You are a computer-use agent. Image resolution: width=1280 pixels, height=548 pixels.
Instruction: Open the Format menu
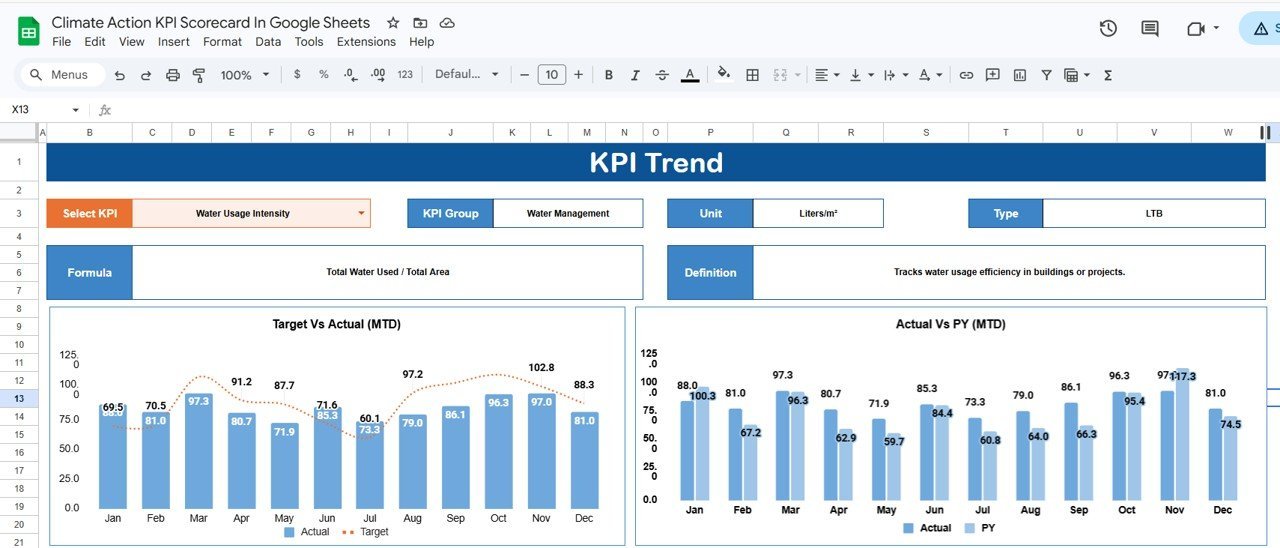[222, 42]
